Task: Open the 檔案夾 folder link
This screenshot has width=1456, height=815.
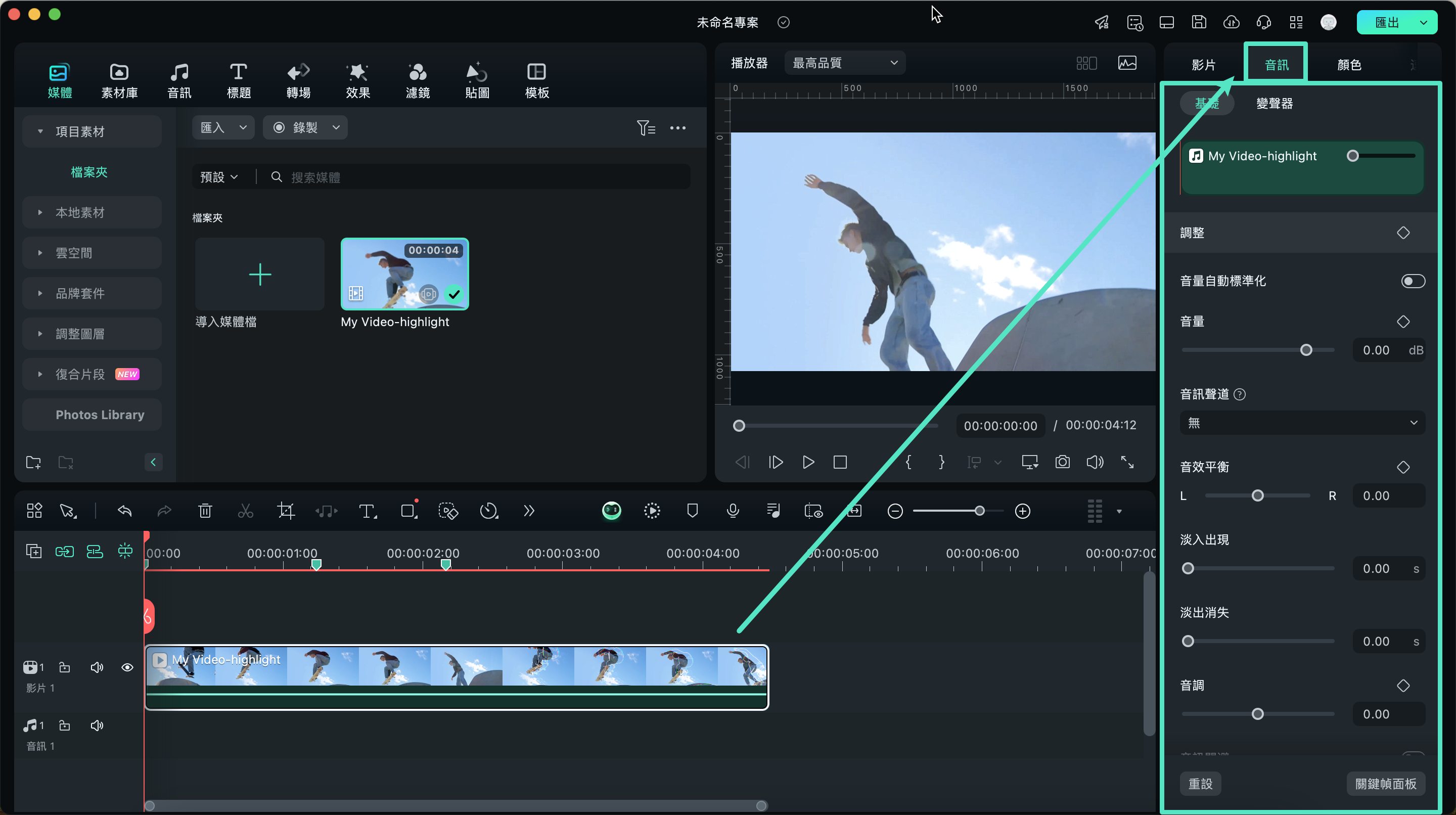Action: 89,172
